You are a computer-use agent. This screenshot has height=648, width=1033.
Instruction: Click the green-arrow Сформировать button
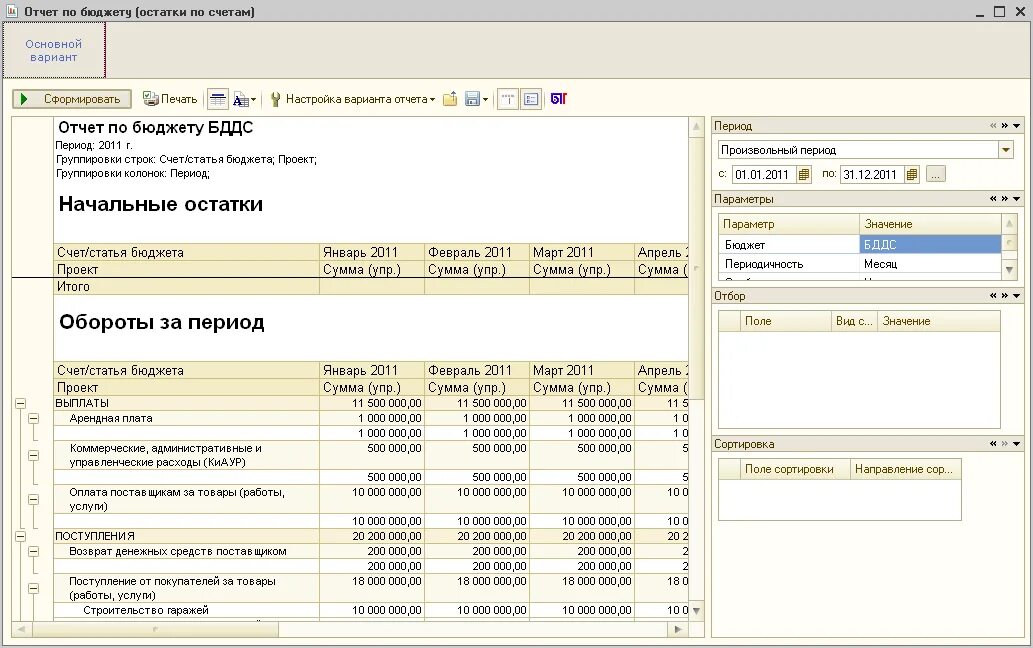[x=72, y=99]
